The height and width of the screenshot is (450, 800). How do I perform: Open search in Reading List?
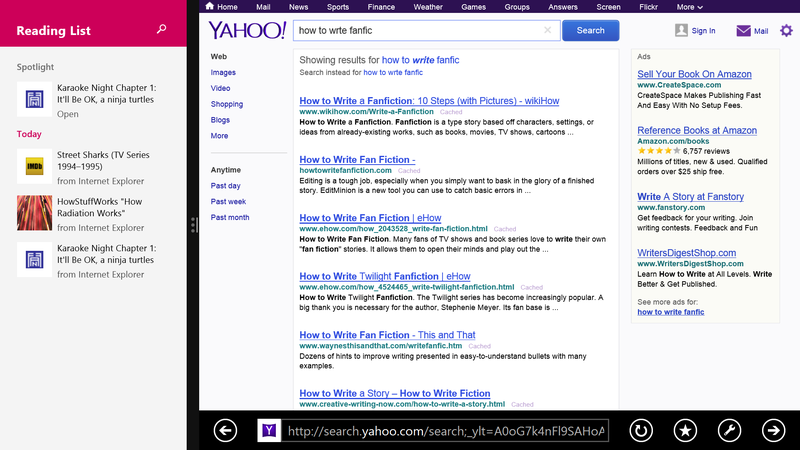click(x=161, y=30)
